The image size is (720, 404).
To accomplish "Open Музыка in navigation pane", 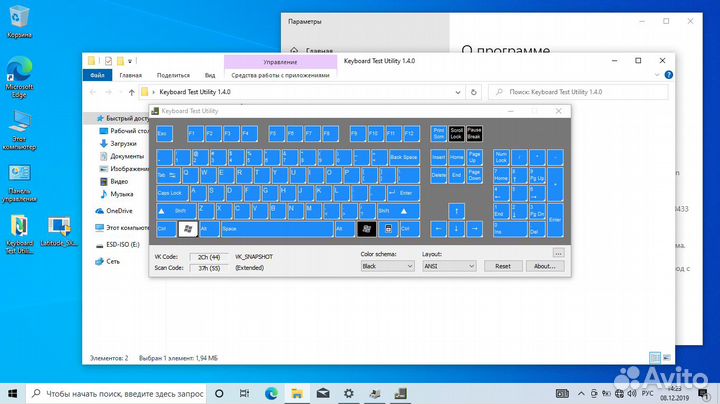I will pos(117,194).
